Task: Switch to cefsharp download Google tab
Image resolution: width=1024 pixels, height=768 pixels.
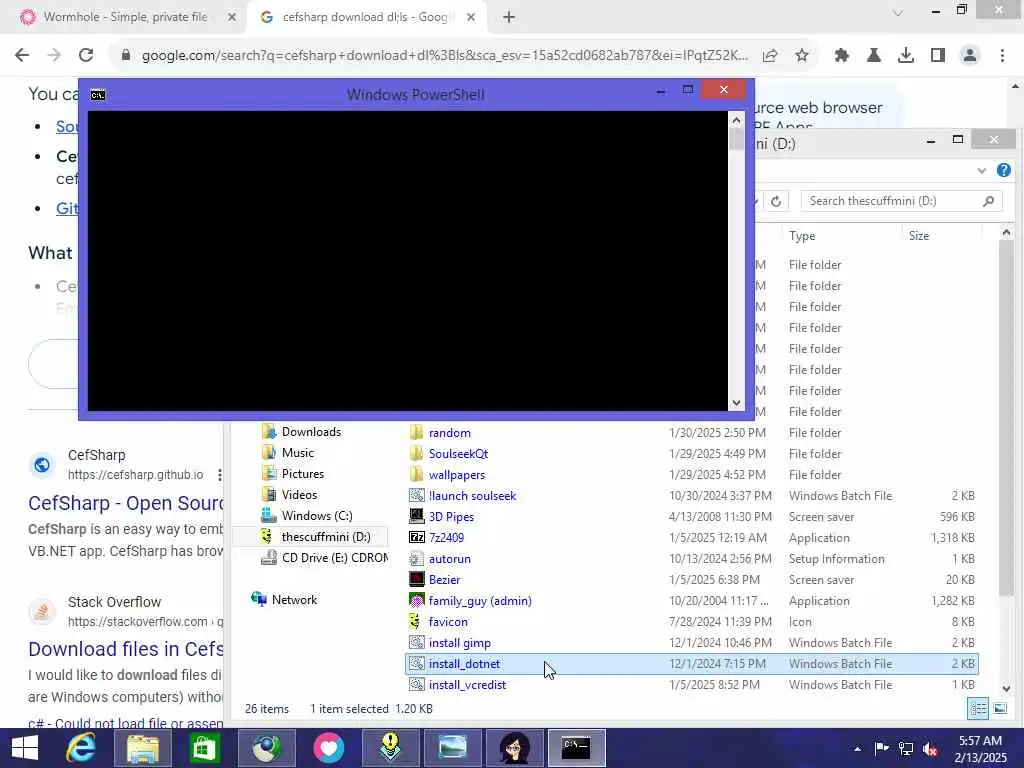Action: 366,17
